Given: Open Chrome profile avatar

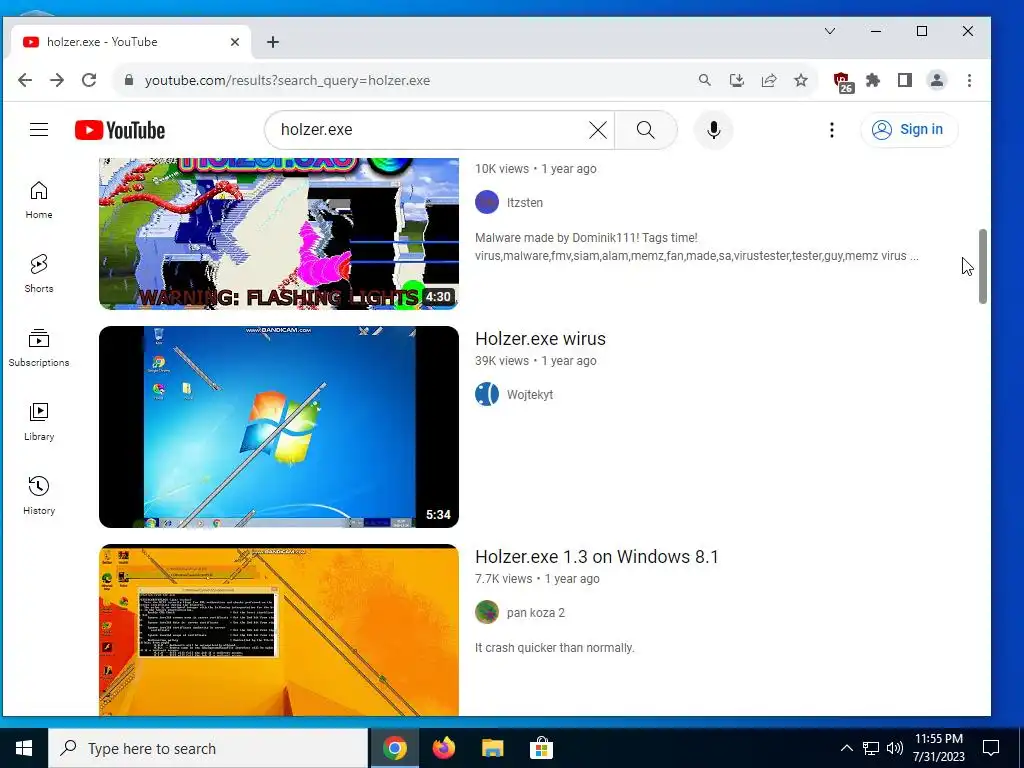Looking at the screenshot, I should tap(936, 80).
